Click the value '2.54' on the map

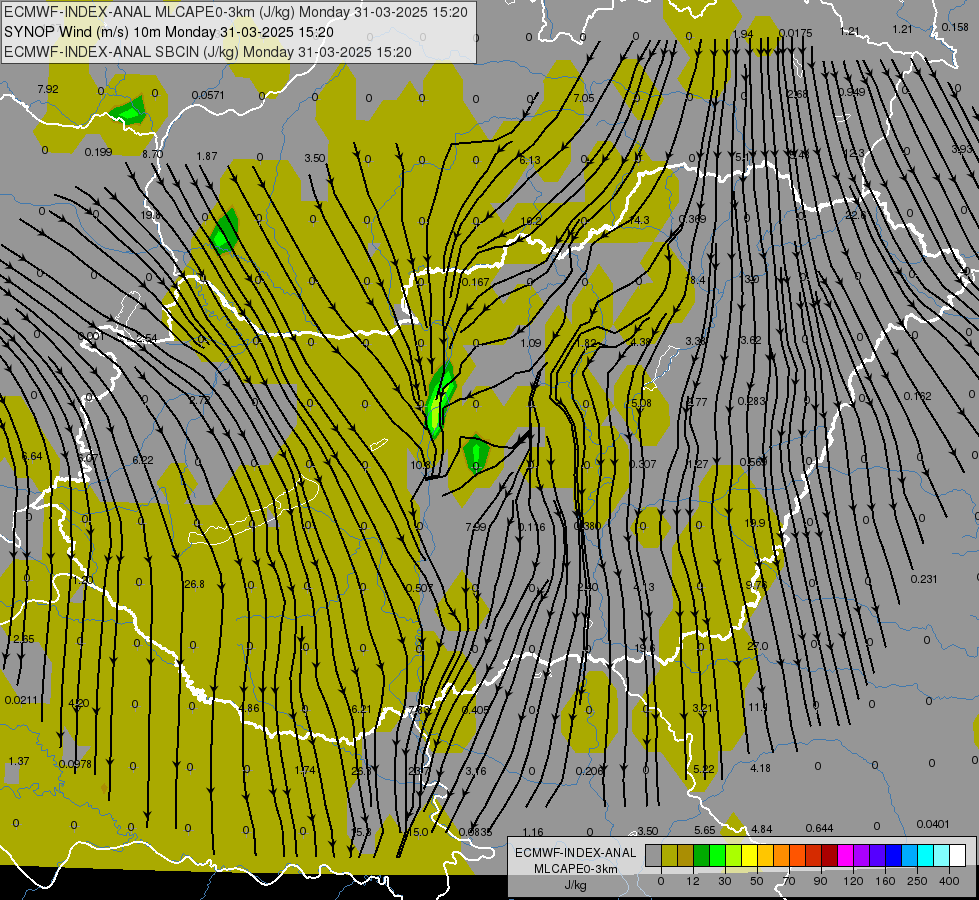click(147, 339)
